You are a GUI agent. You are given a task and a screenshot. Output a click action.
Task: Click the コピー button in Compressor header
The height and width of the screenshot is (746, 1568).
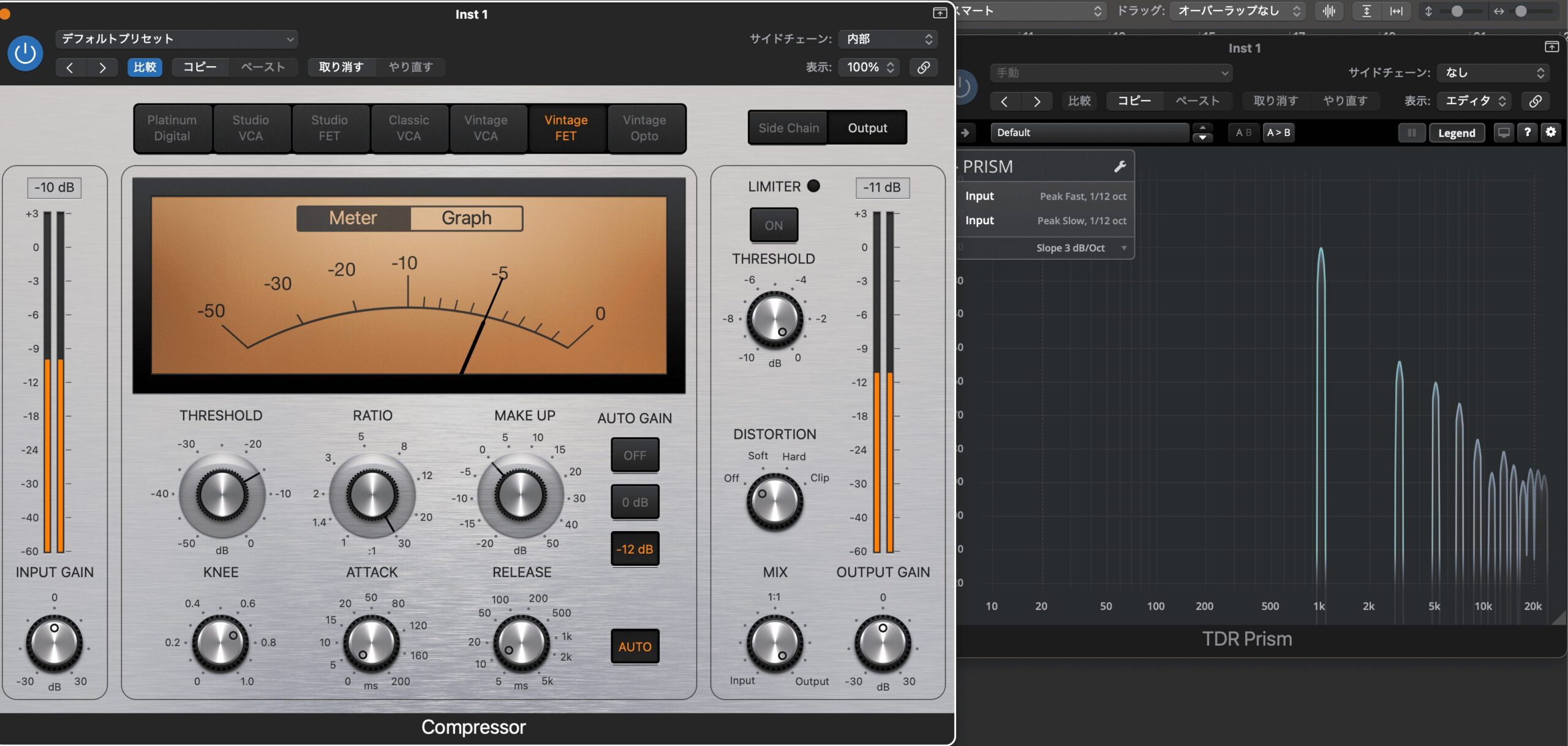200,67
